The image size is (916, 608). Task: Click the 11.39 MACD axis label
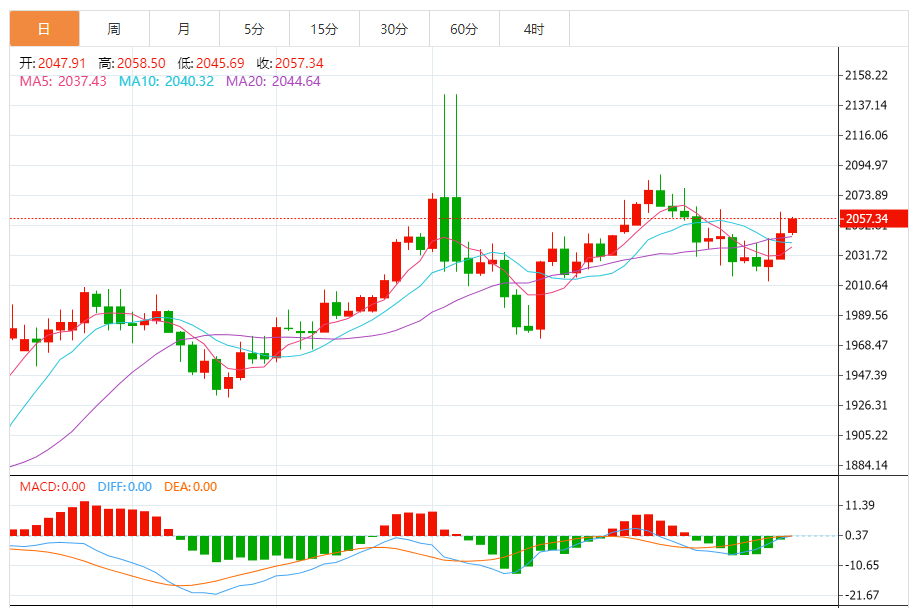[860, 505]
